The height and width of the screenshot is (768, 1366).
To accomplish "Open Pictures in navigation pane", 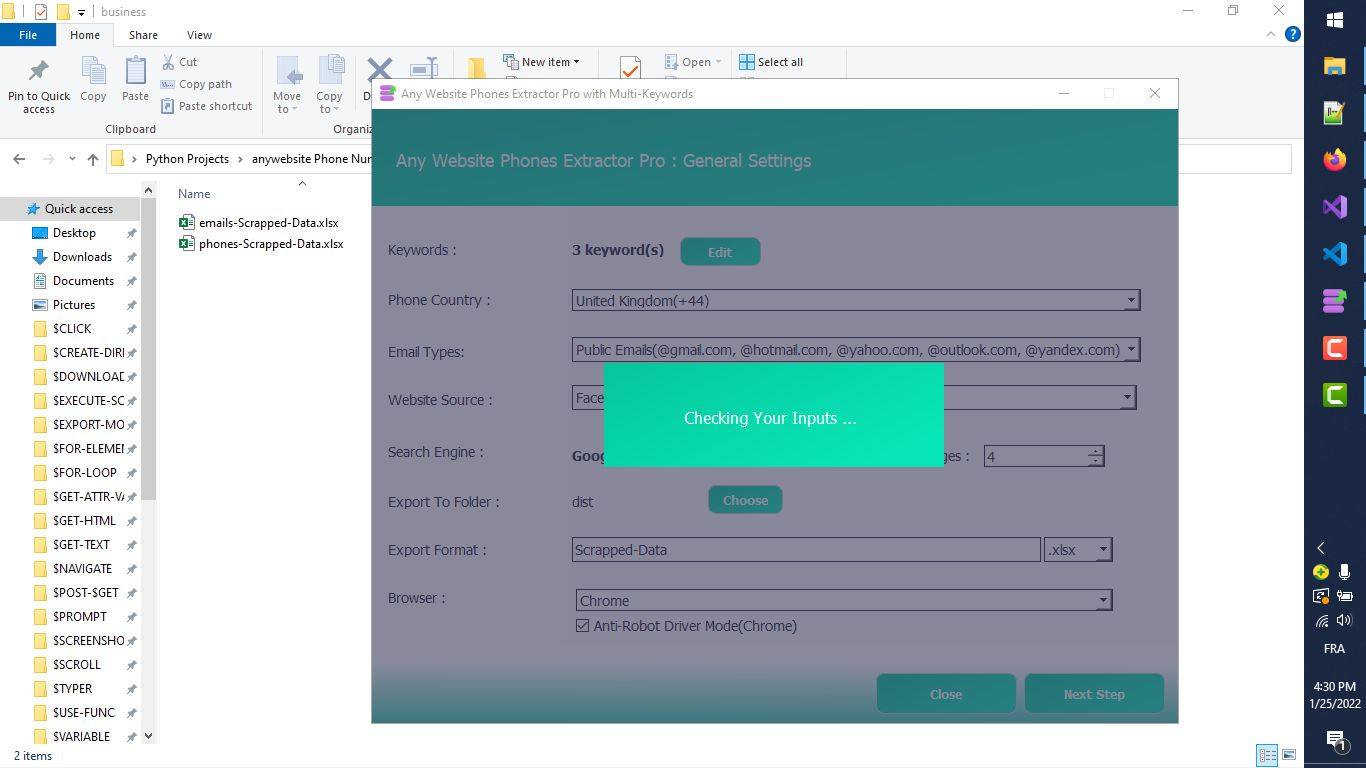I will (74, 305).
